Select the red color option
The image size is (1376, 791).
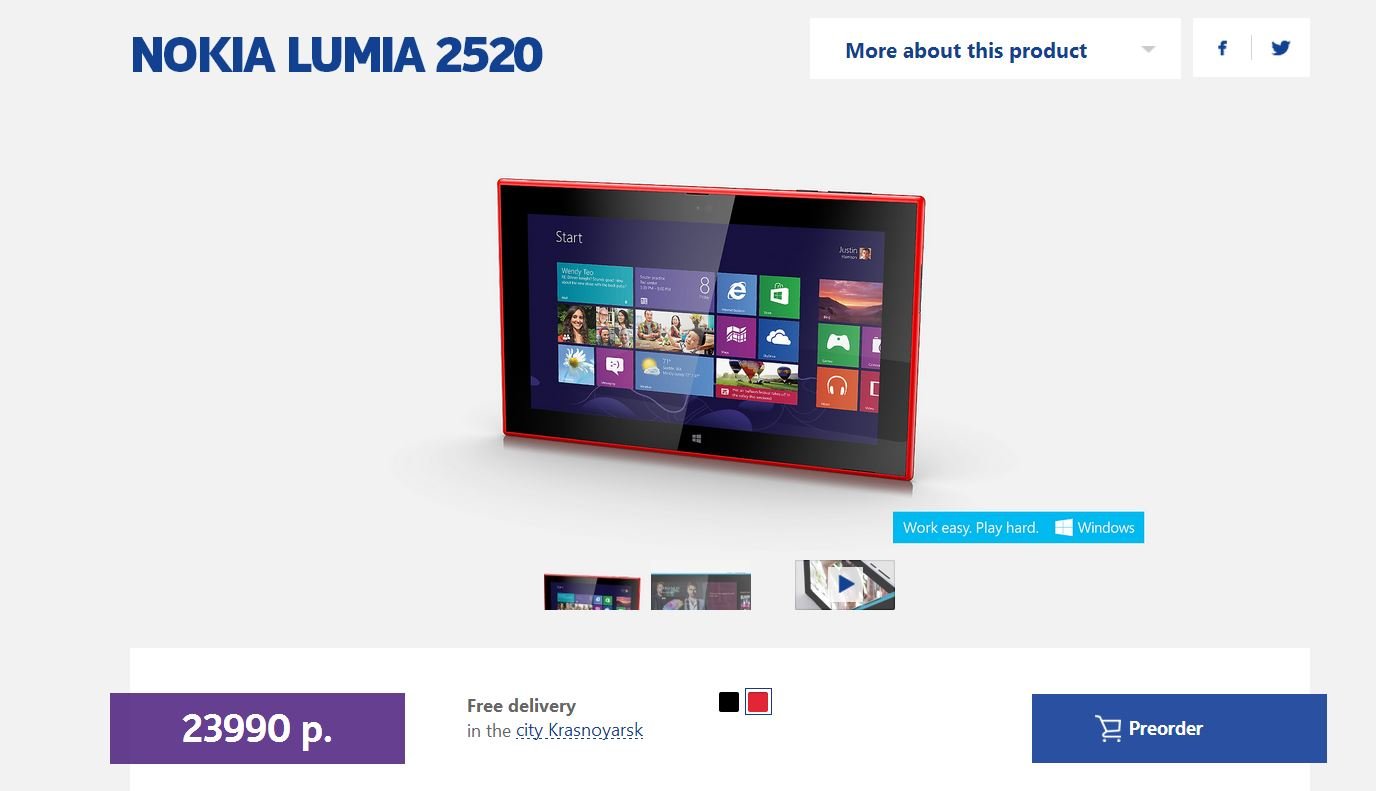[x=758, y=702]
